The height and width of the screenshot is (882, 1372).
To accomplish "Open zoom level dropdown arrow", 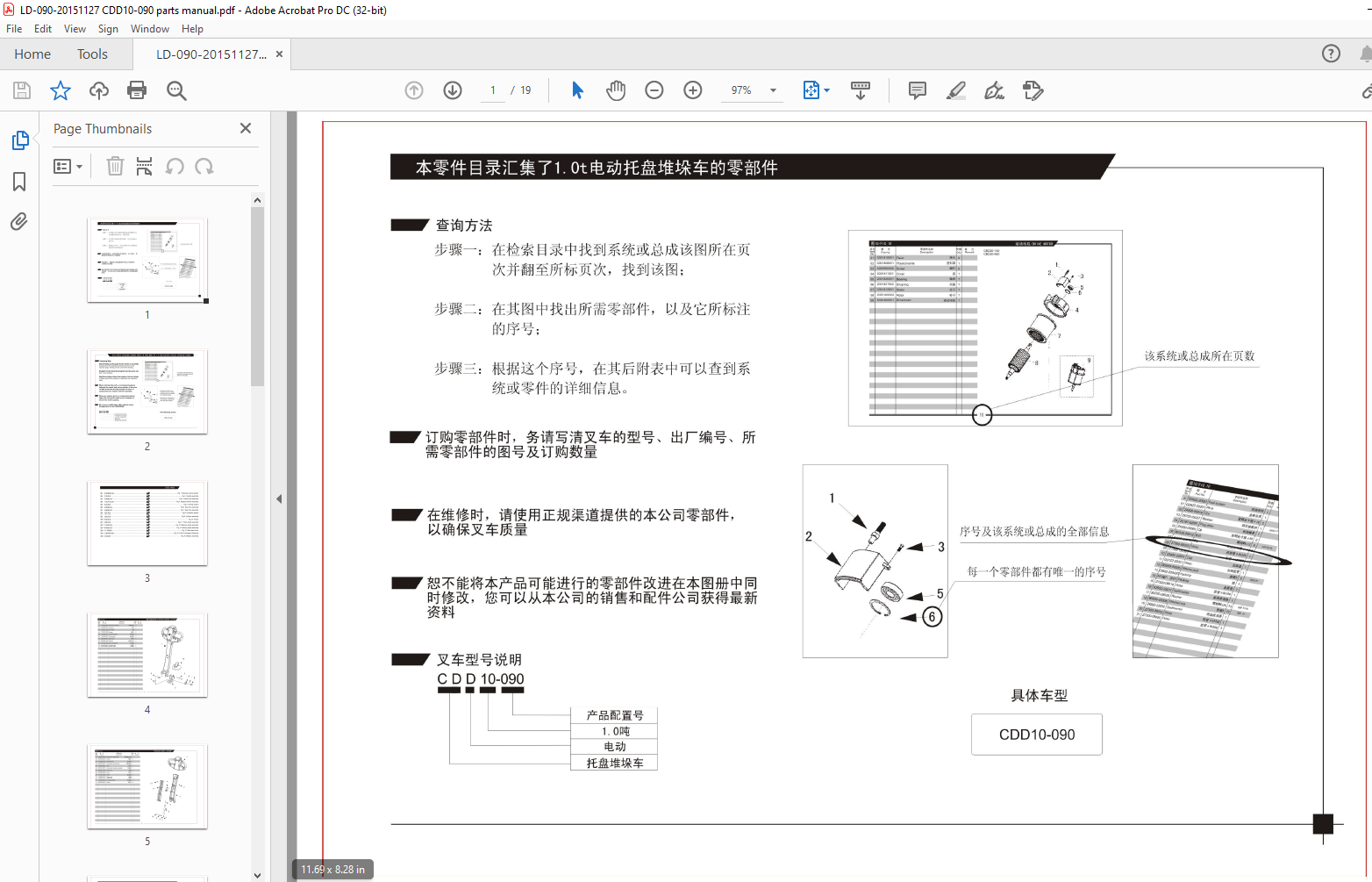I will 773,90.
